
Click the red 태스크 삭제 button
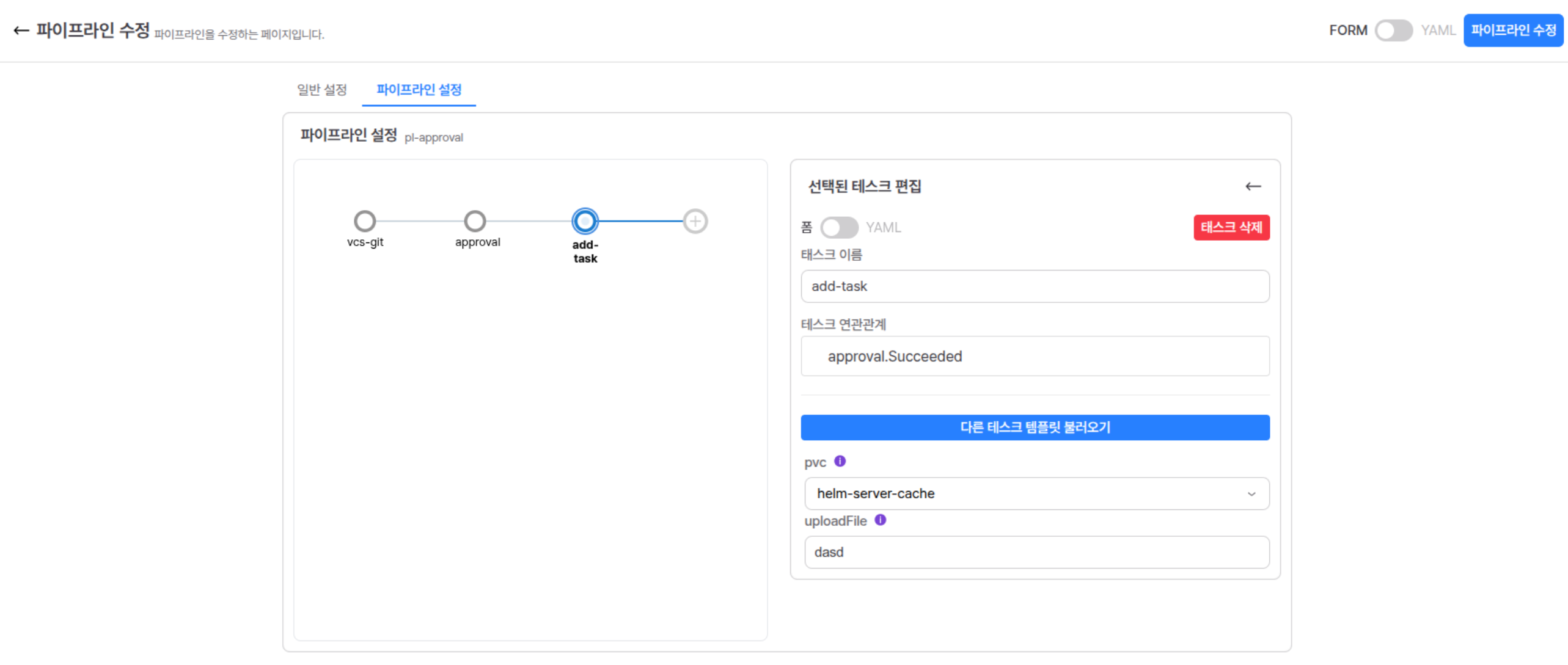(1231, 227)
